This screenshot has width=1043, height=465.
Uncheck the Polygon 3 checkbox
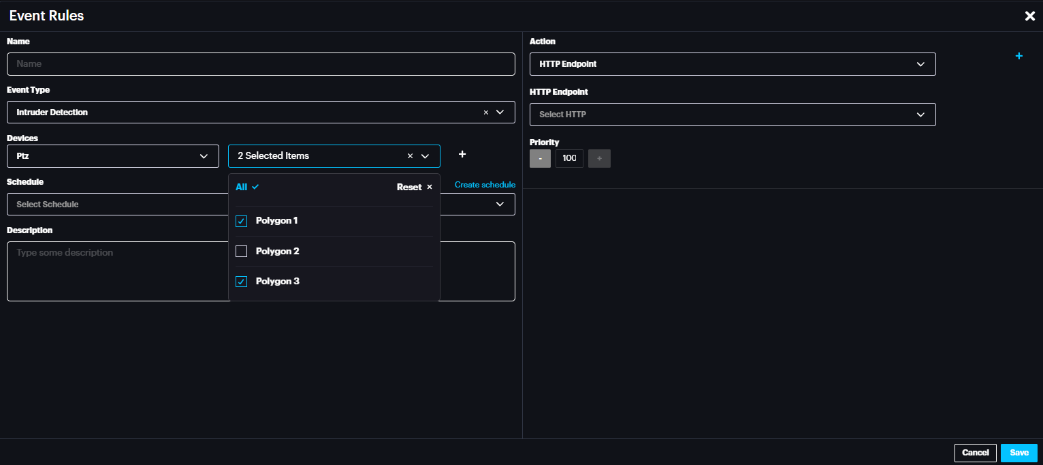(x=241, y=281)
